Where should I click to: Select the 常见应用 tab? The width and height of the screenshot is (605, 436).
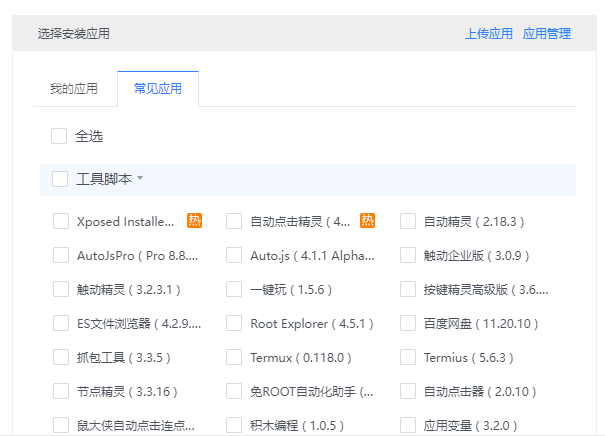click(158, 89)
